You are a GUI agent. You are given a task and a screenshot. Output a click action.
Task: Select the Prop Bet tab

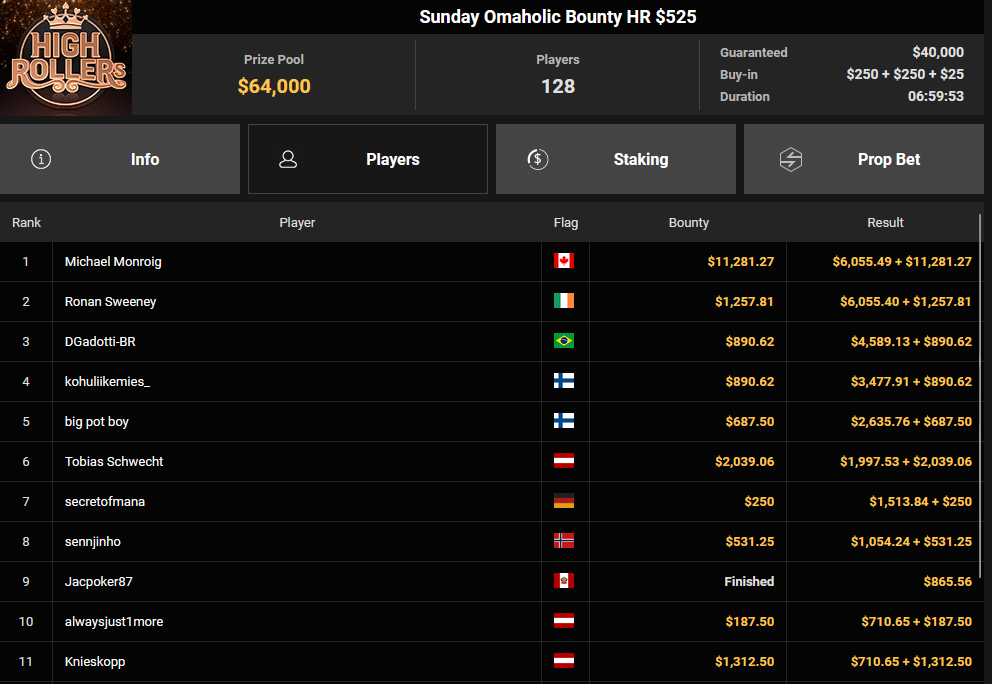click(x=864, y=159)
